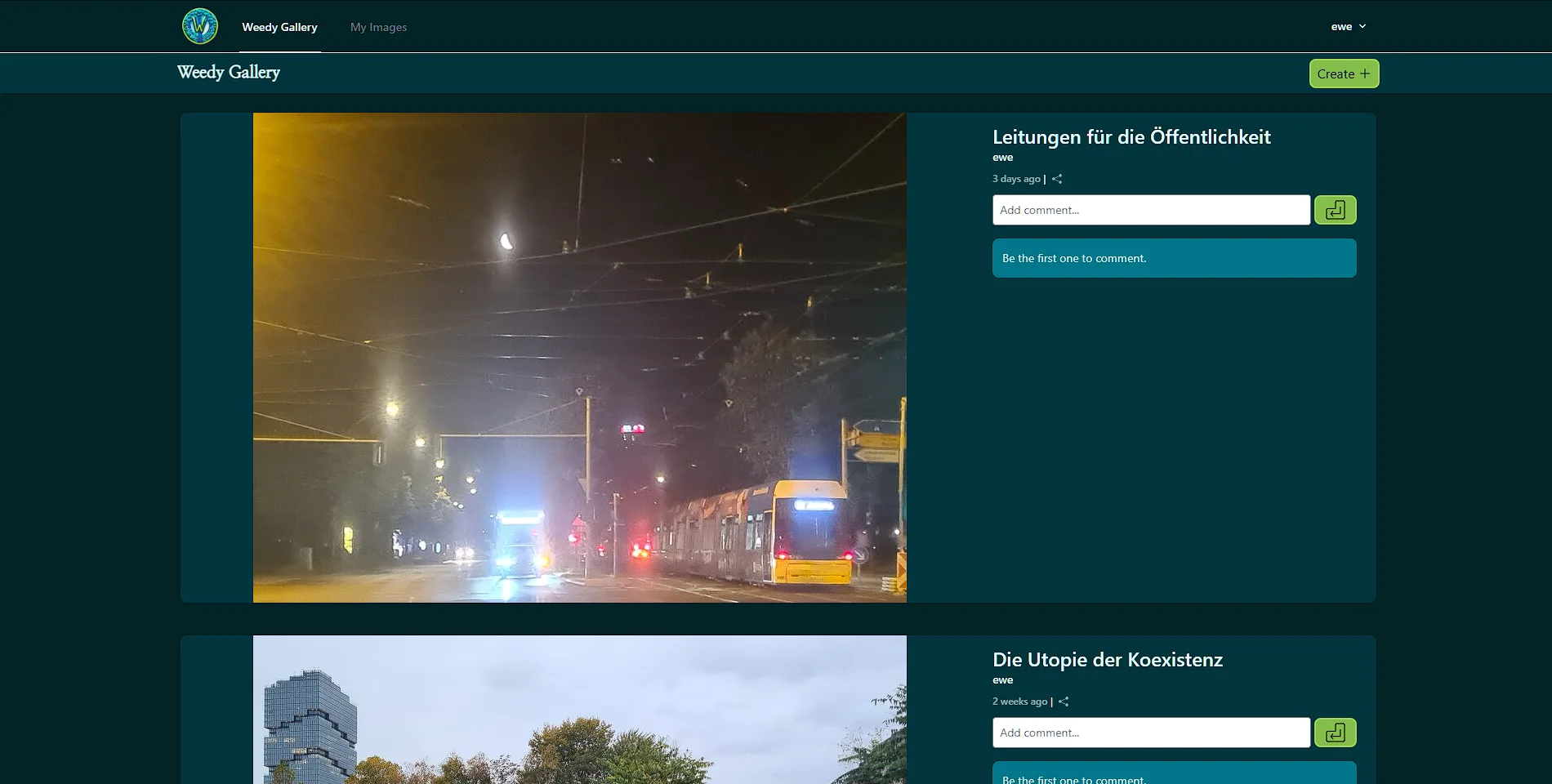Open the Leitungen für die Öffentlichkeit title
Viewport: 1552px width, 784px height.
[x=1131, y=137]
